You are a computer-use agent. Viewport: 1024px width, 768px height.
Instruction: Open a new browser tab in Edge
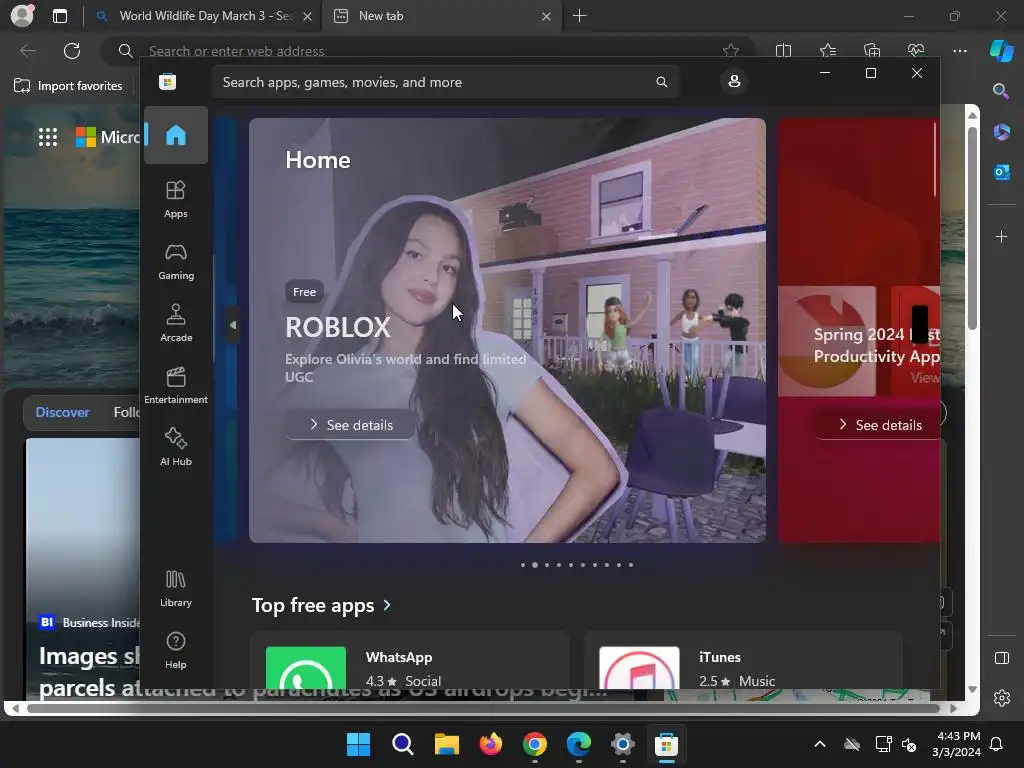[579, 16]
